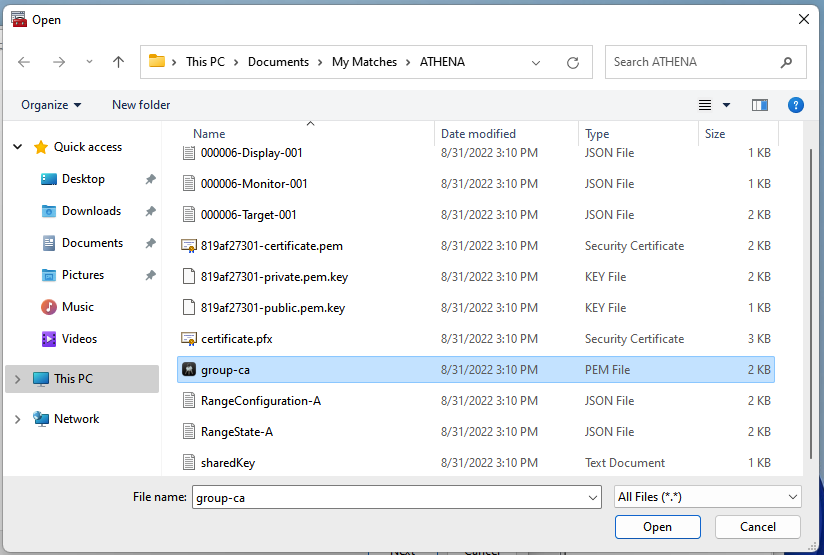Viewport: 824px width, 555px height.
Task: Click the Refresh icon in address bar
Action: (573, 62)
